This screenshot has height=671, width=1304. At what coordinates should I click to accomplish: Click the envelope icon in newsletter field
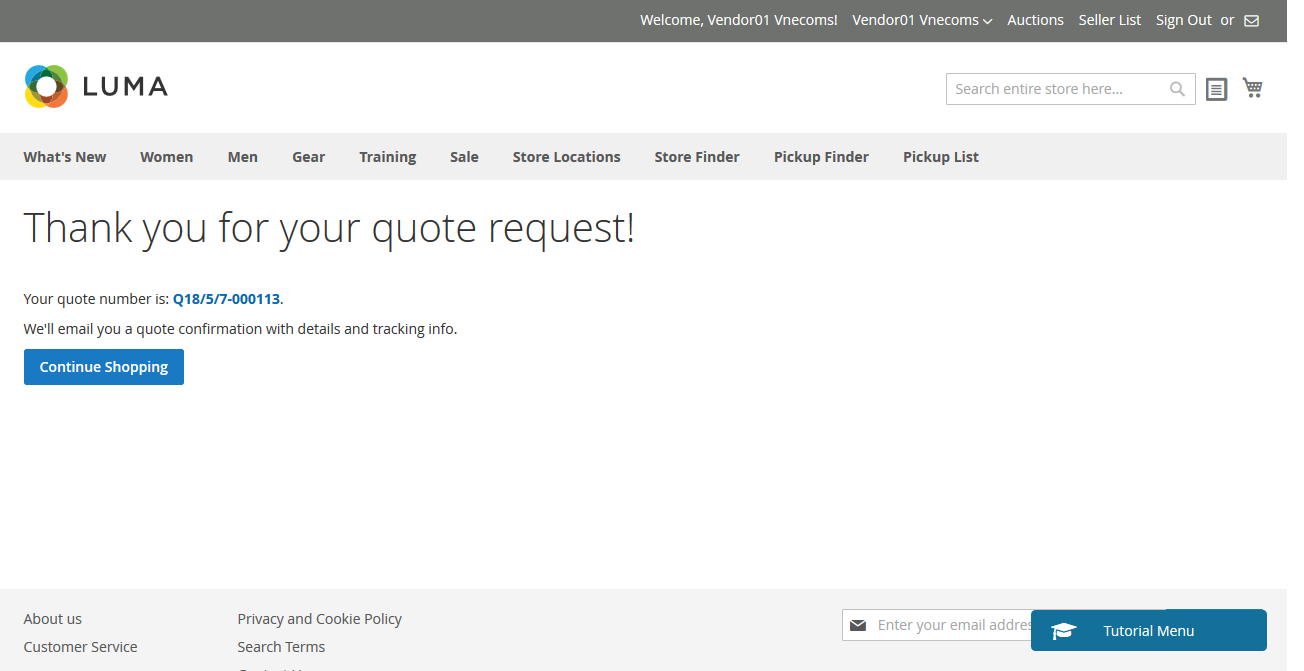tap(857, 625)
